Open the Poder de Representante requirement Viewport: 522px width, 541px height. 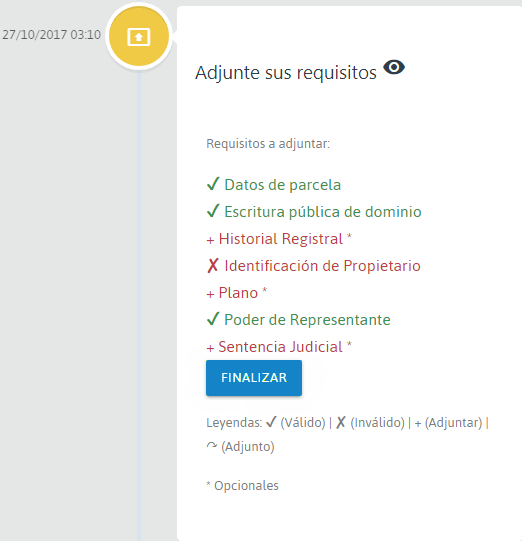click(307, 320)
